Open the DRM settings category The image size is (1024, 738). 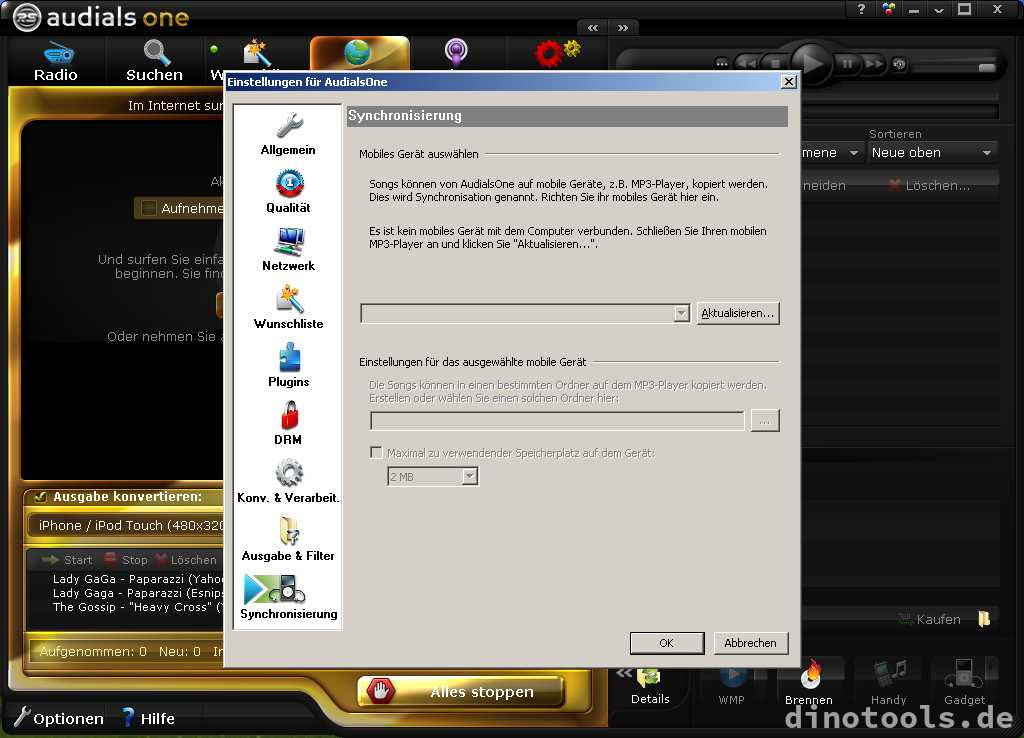point(288,423)
